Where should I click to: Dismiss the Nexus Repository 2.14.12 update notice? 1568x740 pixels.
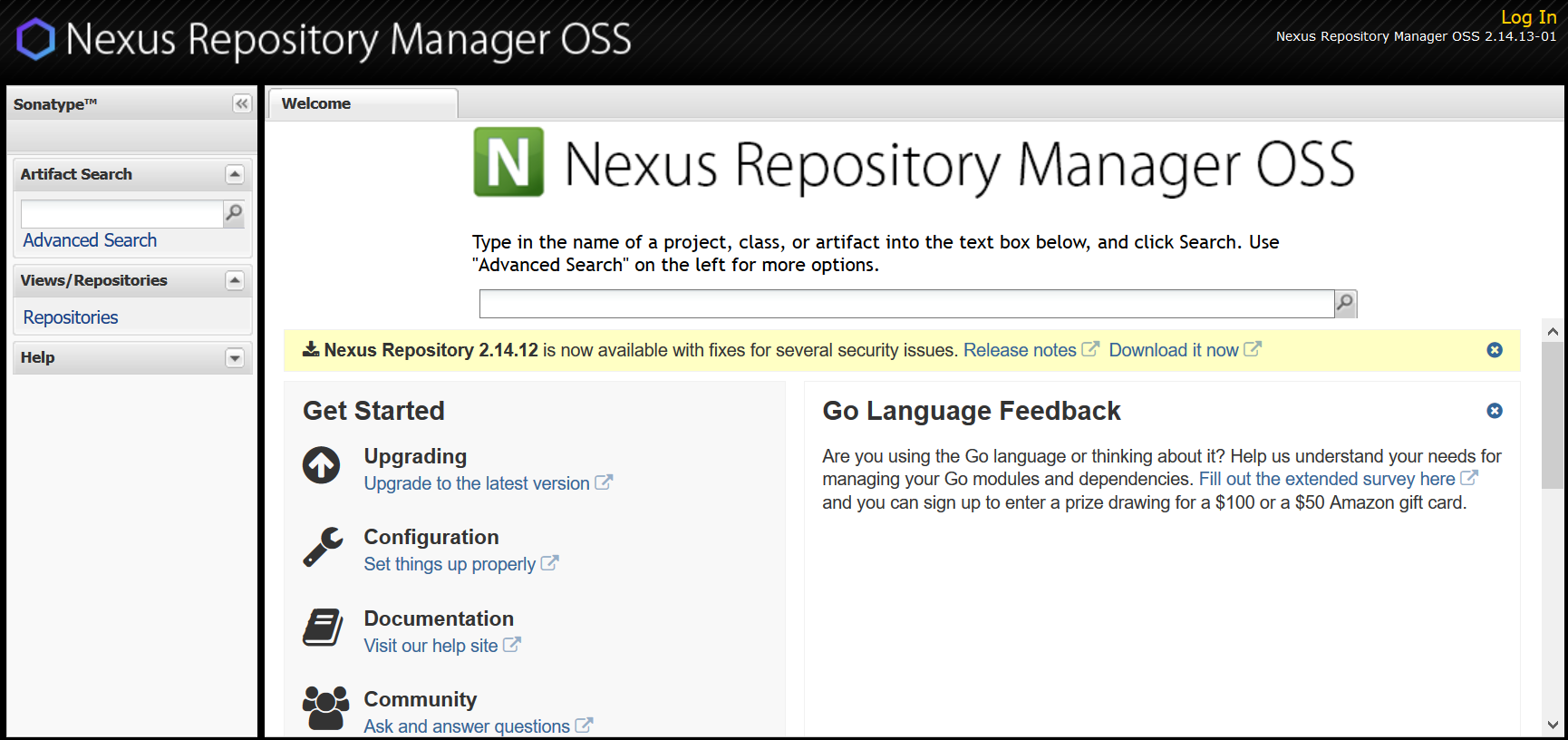click(x=1495, y=350)
